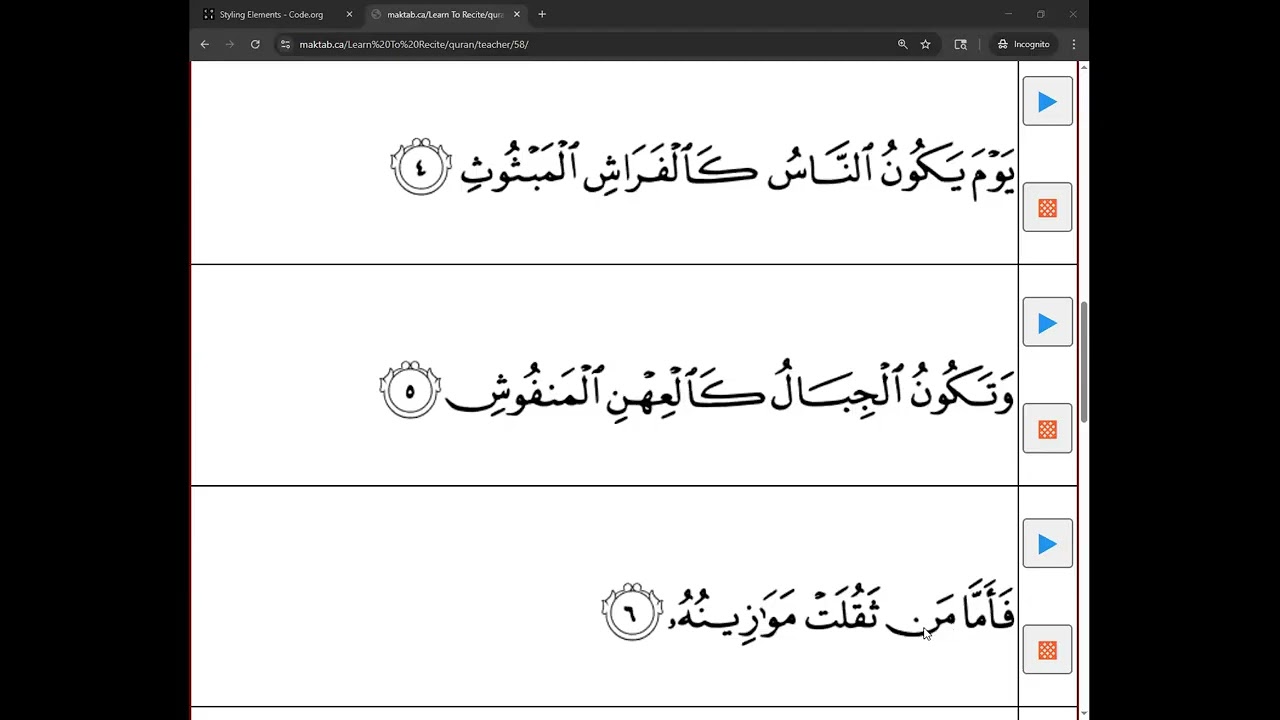Close the maktab.ca tab
Image resolution: width=1280 pixels, height=720 pixels.
(x=517, y=14)
